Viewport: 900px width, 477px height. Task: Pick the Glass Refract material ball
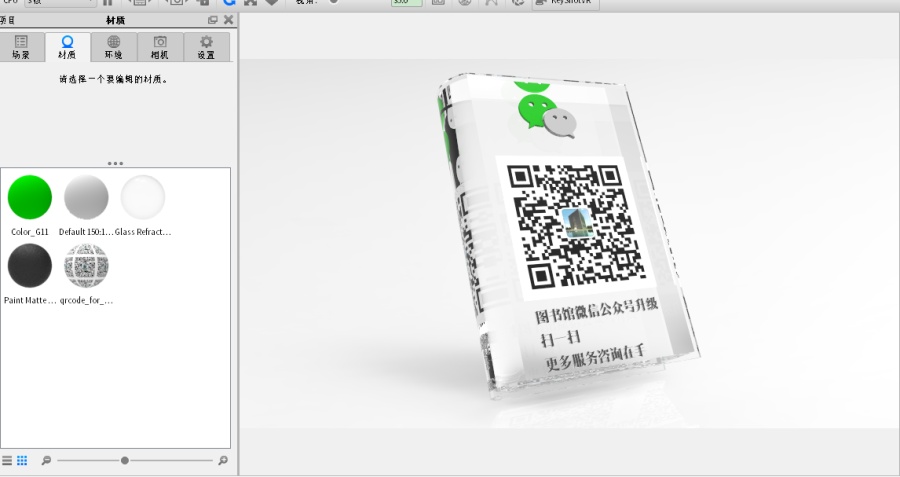pos(143,197)
